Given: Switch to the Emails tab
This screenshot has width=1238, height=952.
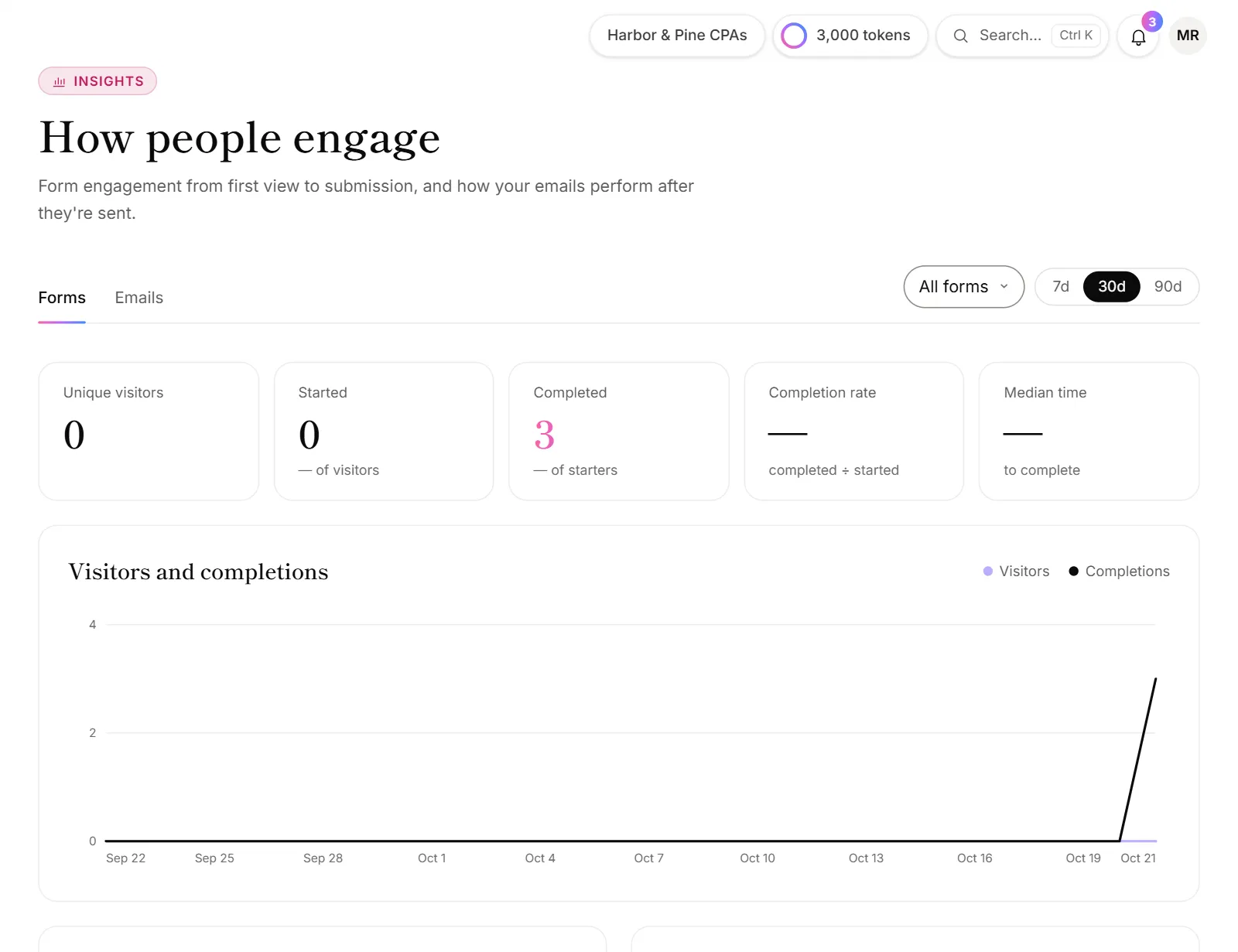Looking at the screenshot, I should (139, 298).
